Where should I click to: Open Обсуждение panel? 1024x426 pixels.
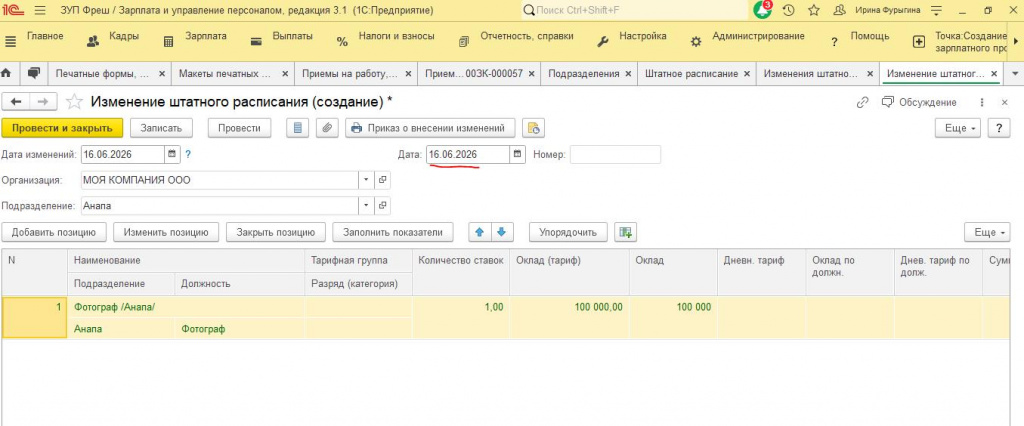[x=919, y=103]
